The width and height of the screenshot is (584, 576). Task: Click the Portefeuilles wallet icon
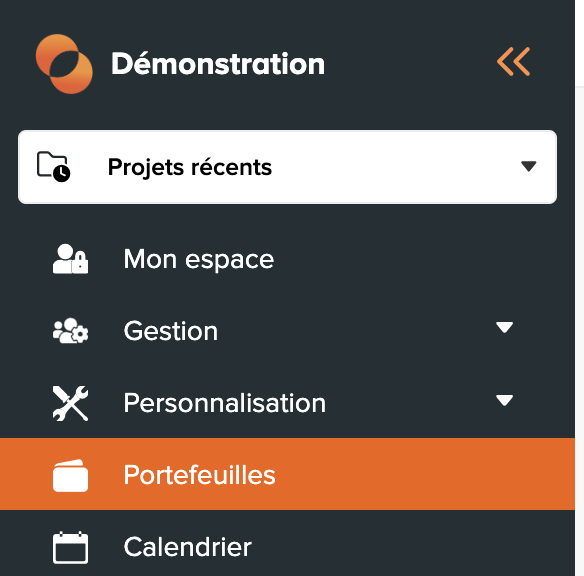click(70, 475)
